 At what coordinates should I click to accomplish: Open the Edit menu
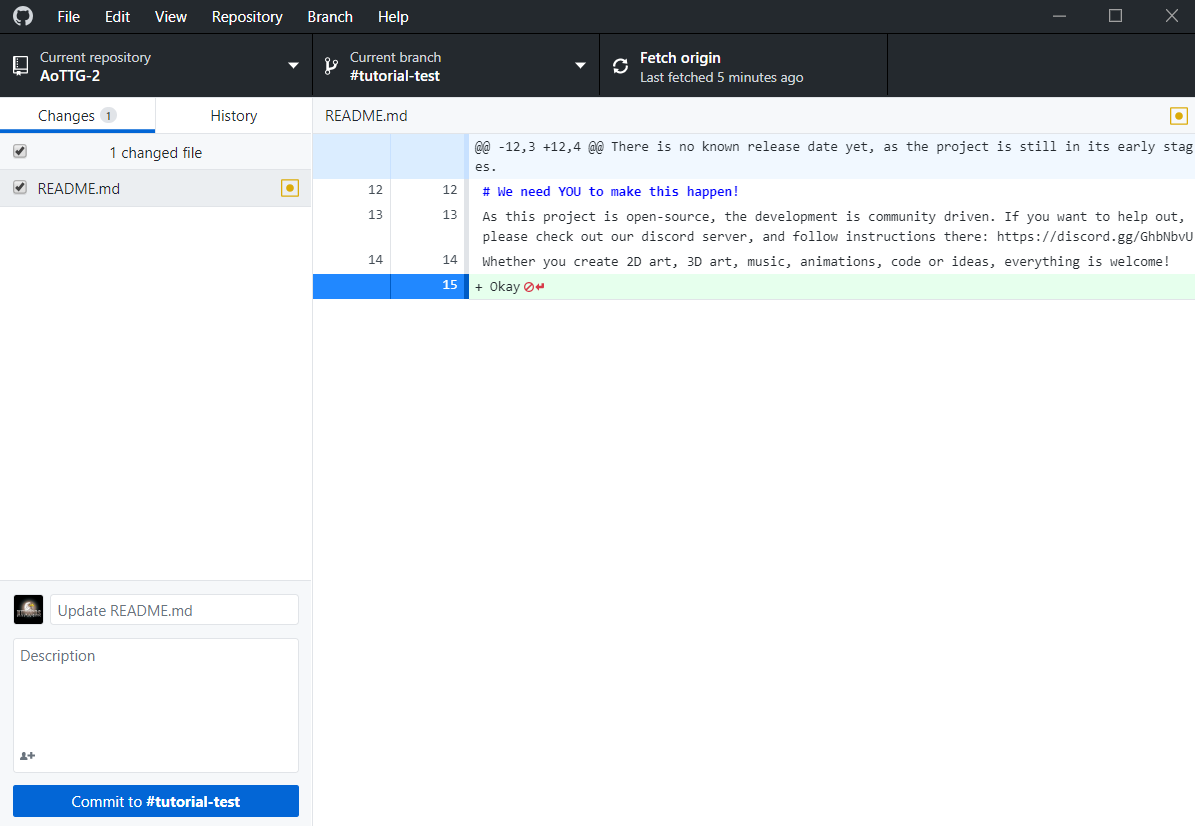[x=117, y=17]
